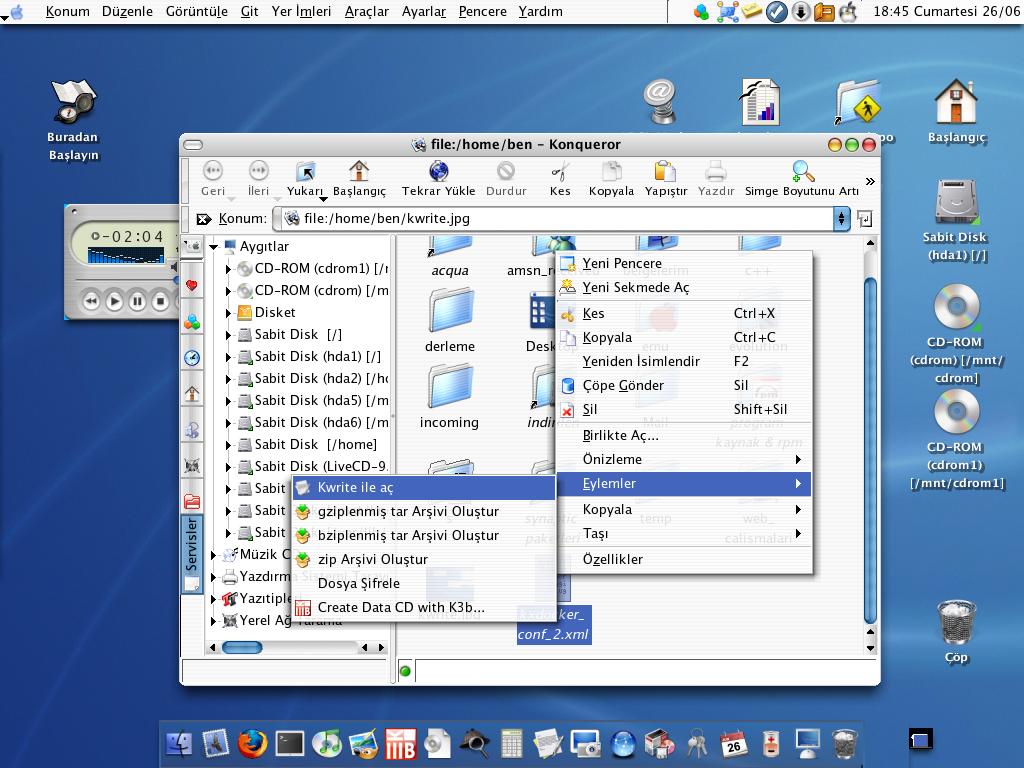
Task: Open the Görüntüle menu
Action: [197, 12]
